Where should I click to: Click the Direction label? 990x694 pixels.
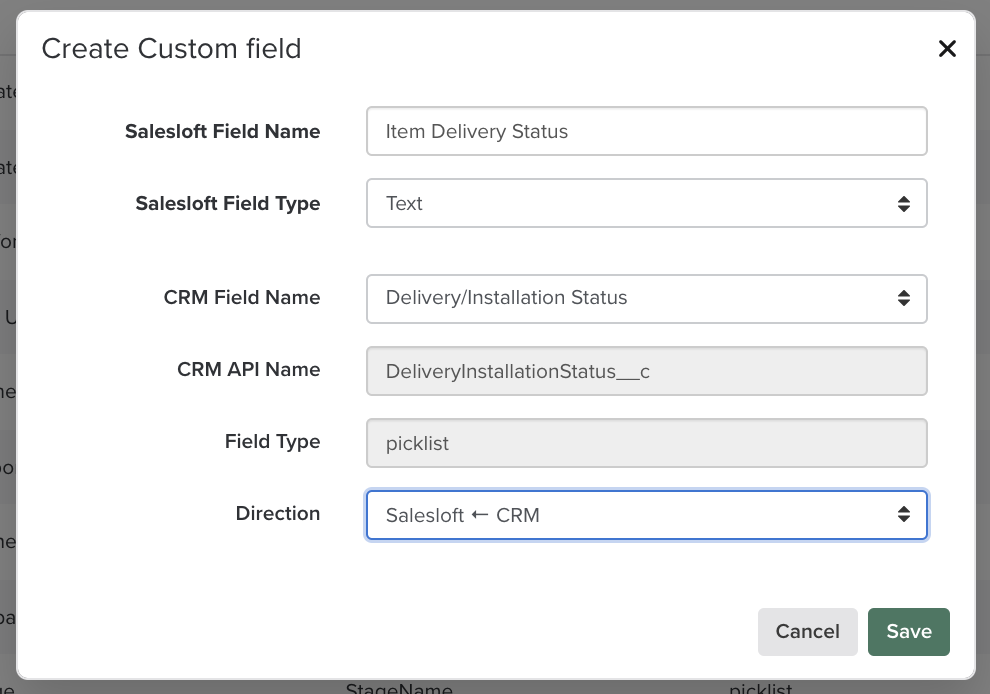click(x=277, y=513)
